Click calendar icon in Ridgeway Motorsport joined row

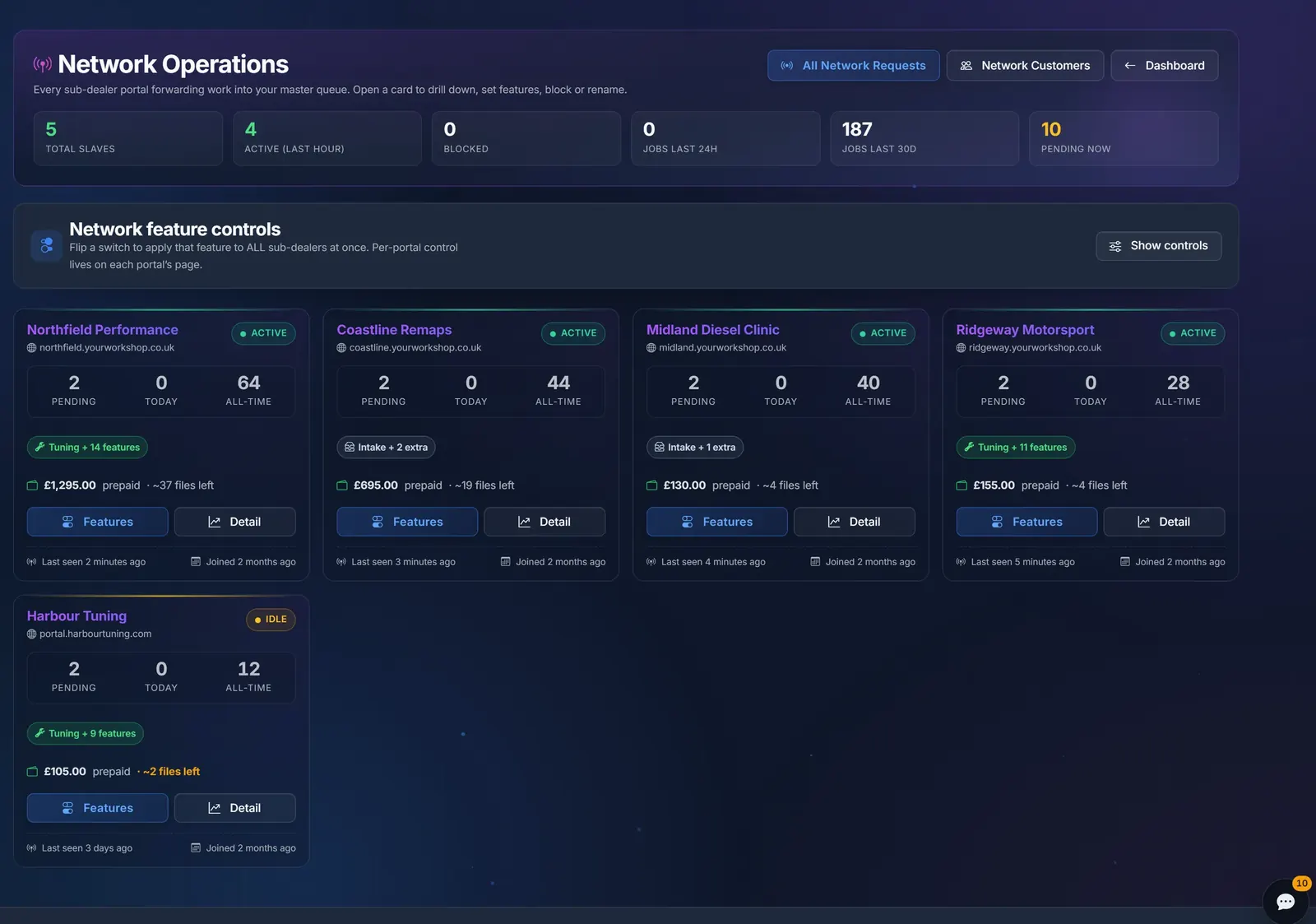coord(1124,562)
